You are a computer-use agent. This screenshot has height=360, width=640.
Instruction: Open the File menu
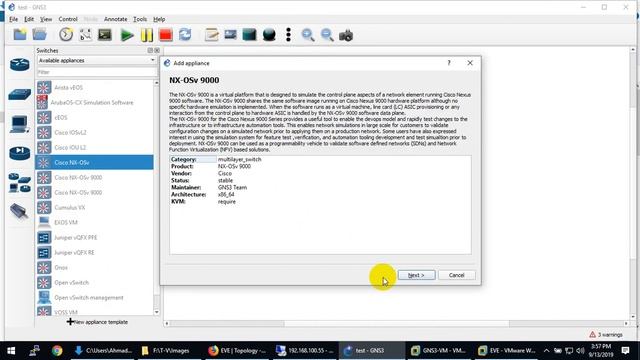click(13, 19)
